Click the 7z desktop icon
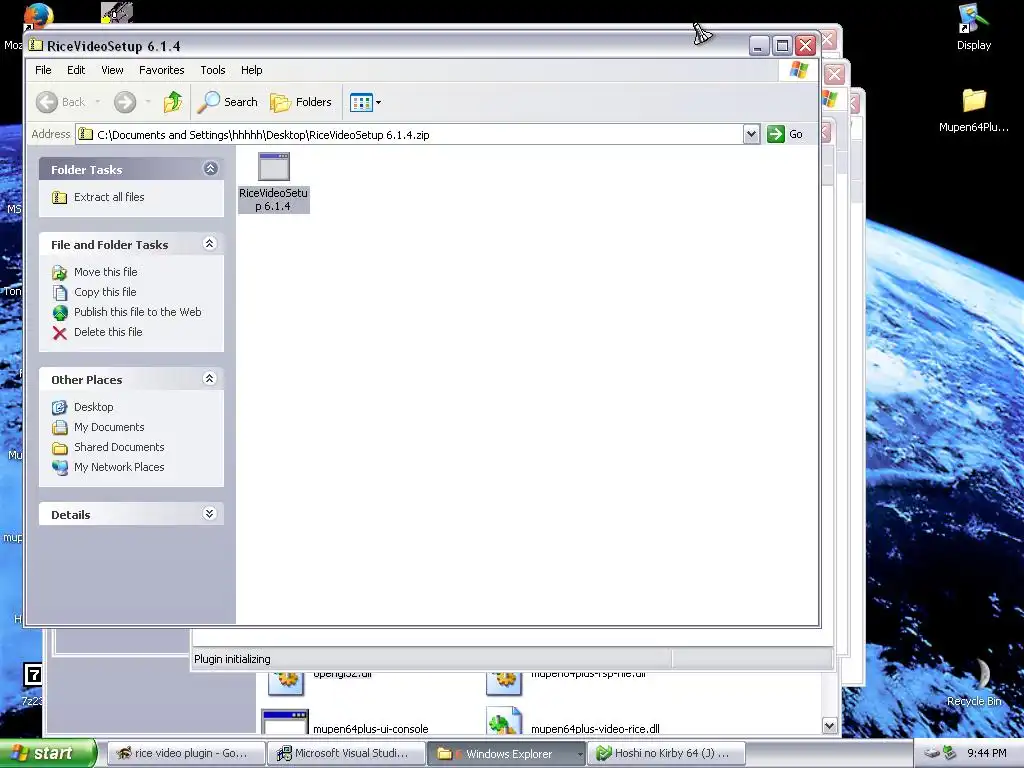 pyautogui.click(x=32, y=674)
